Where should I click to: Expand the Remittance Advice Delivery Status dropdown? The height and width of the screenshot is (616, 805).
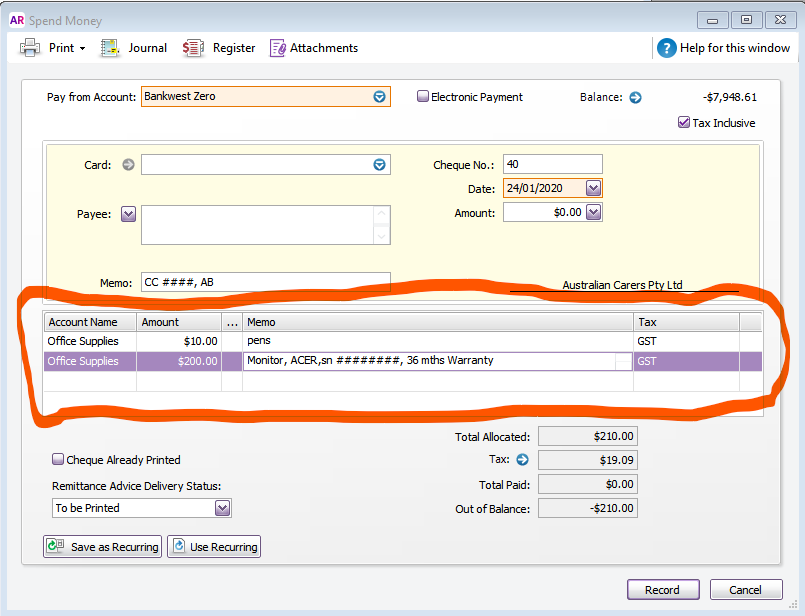coord(222,508)
